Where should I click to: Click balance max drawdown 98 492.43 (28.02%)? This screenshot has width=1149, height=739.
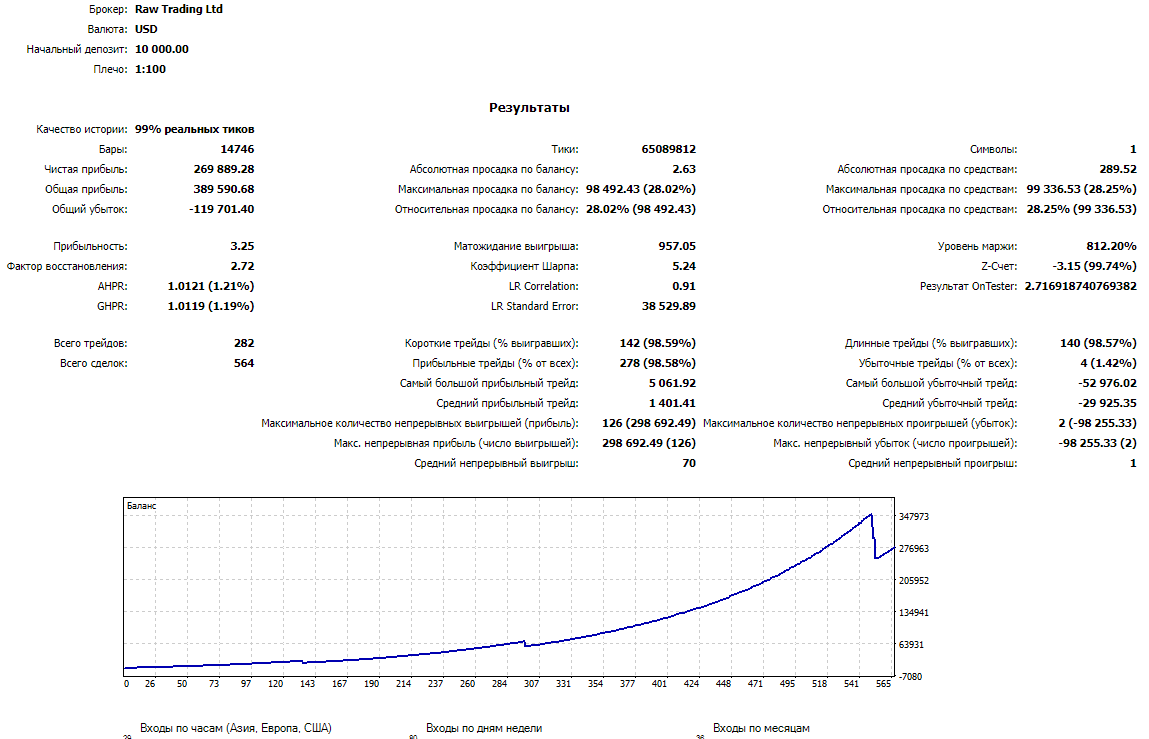coord(641,189)
